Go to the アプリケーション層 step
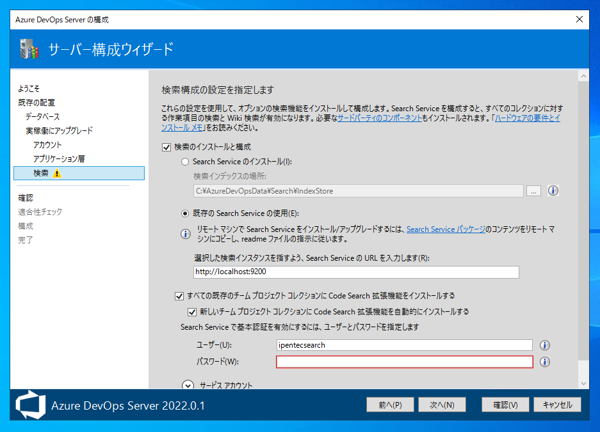Viewport: 600px width, 432px height. 59,159
